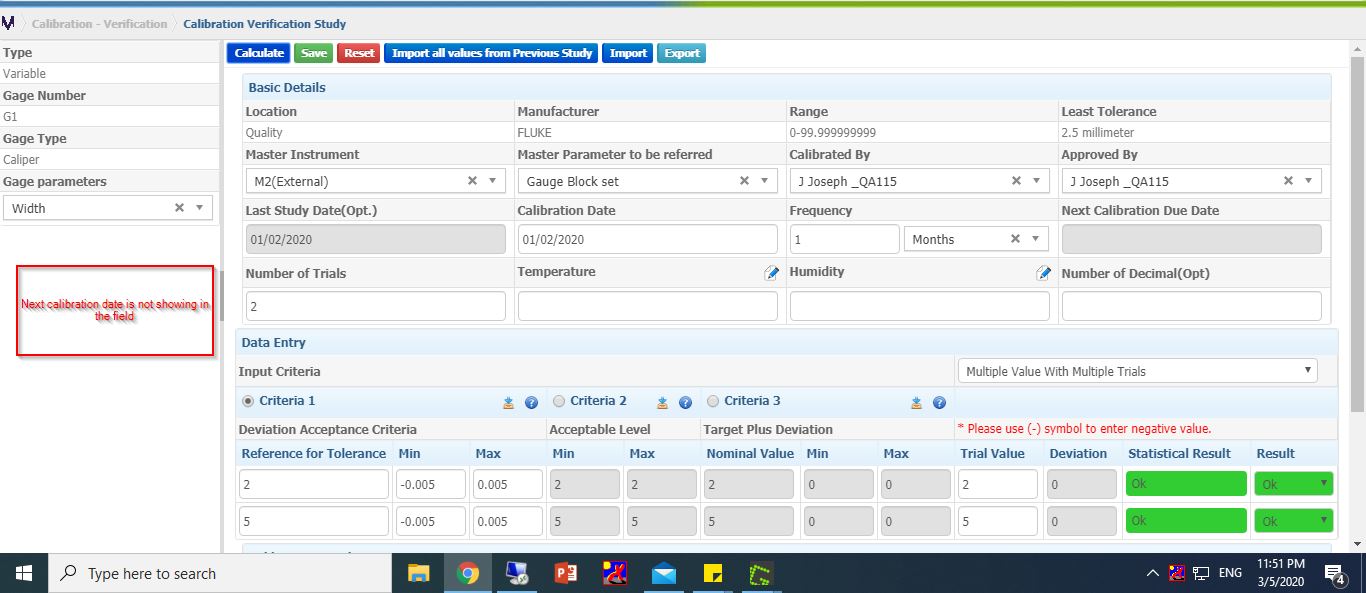
Task: Open Result dropdown in reference 2 row
Action: tap(1293, 484)
